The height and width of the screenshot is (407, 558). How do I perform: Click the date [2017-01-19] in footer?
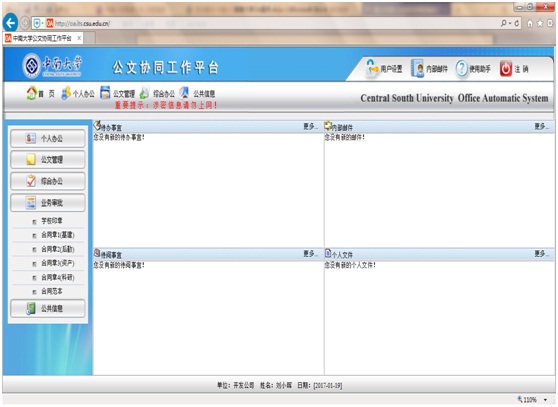(327, 386)
